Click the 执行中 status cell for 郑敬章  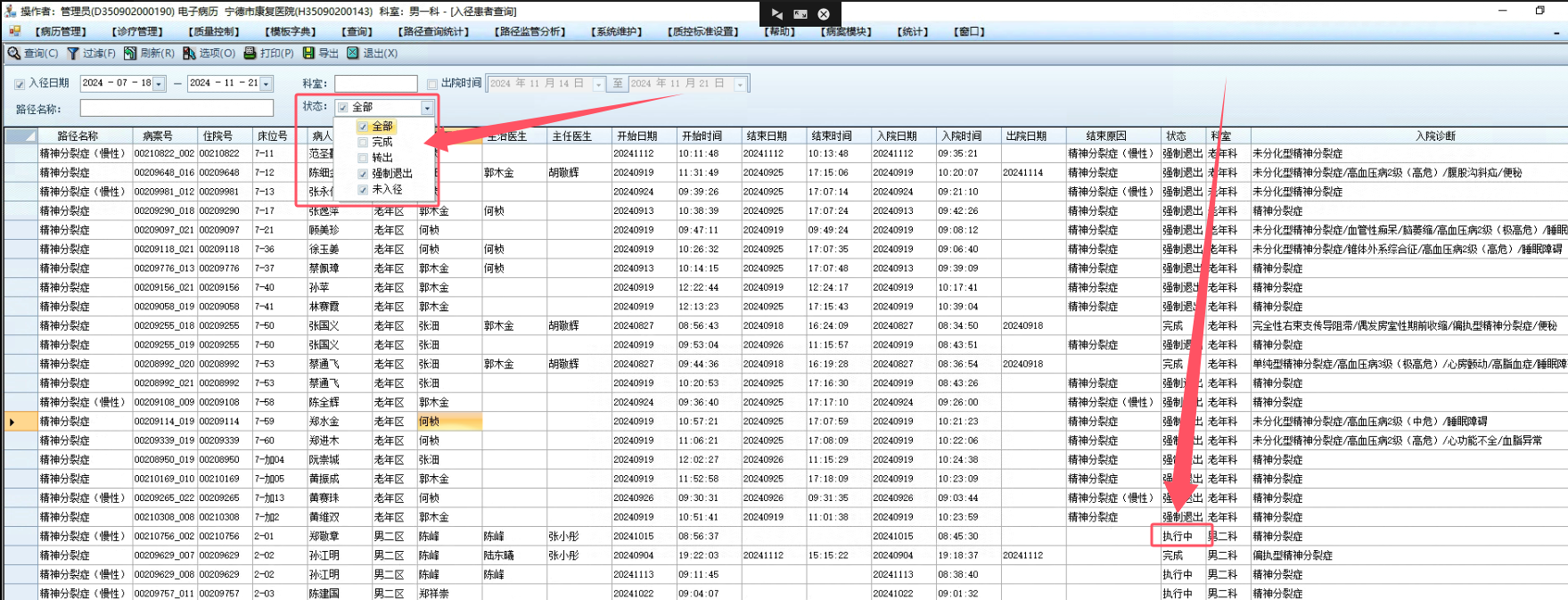[1183, 537]
